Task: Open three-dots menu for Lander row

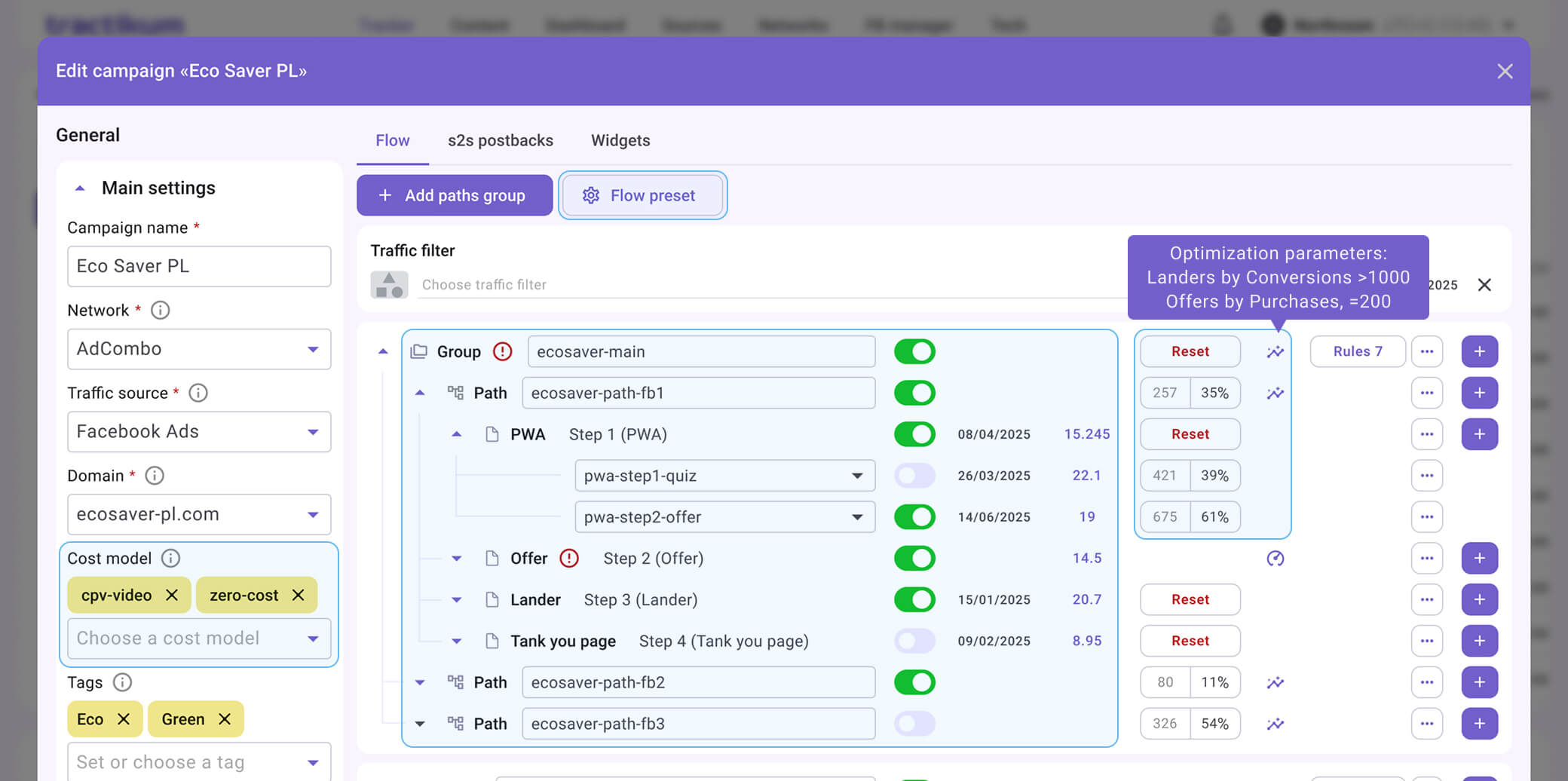Action: tap(1426, 599)
